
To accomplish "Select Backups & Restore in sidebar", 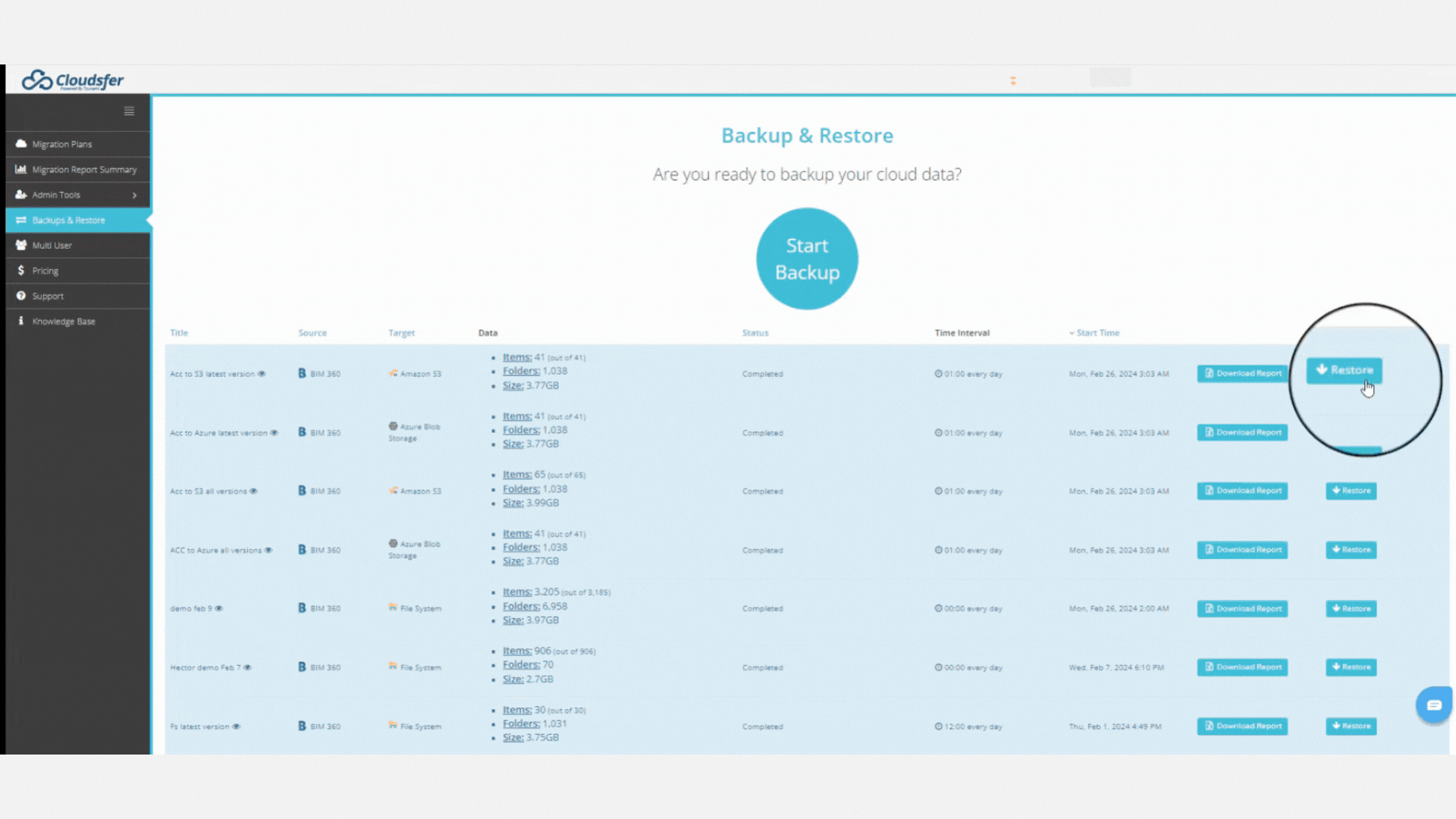I will tap(68, 220).
